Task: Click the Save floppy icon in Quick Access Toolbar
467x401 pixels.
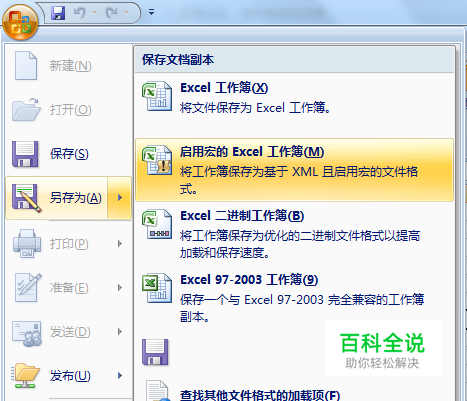Action: pyautogui.click(x=58, y=13)
